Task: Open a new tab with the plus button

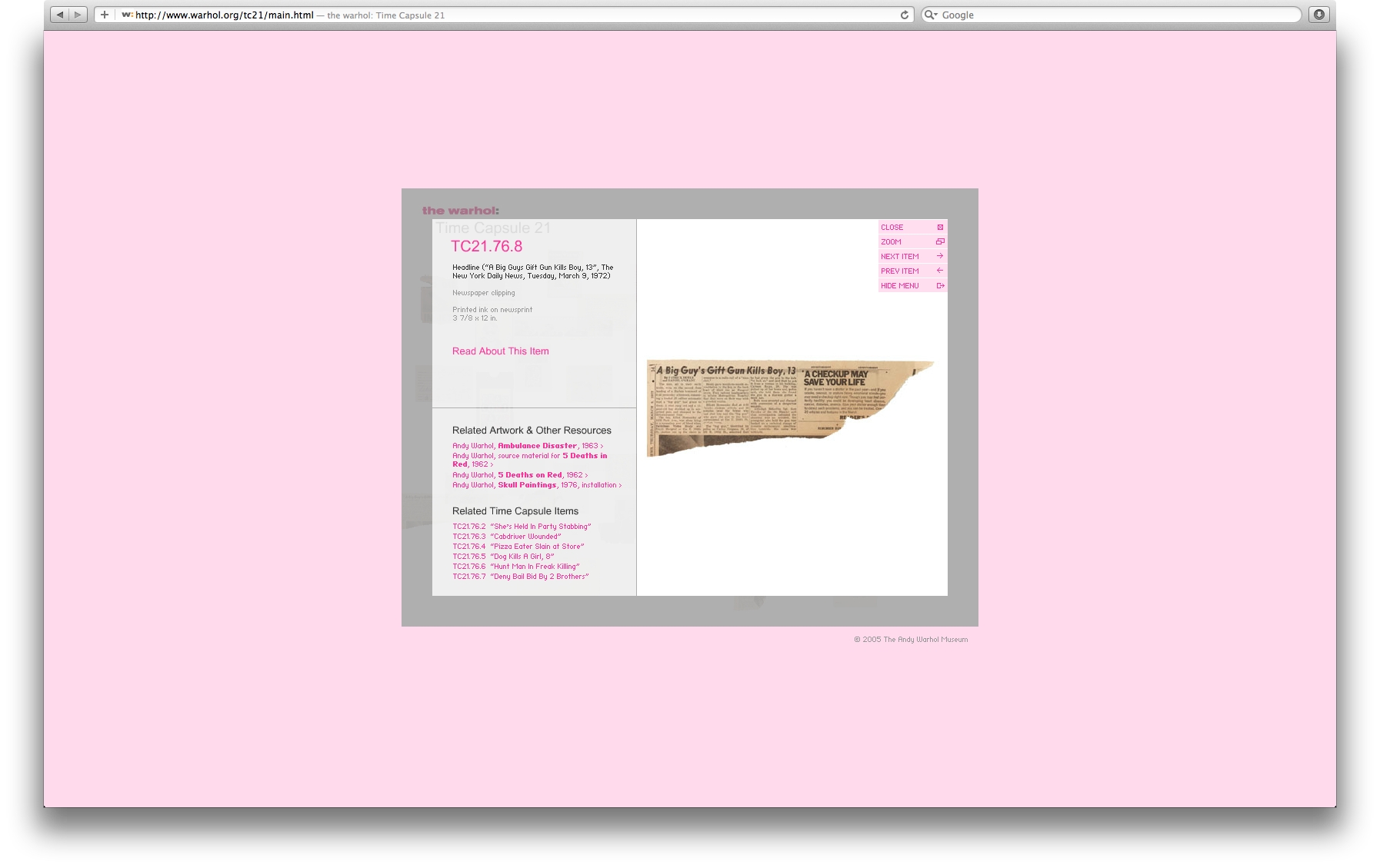Action: tap(104, 14)
